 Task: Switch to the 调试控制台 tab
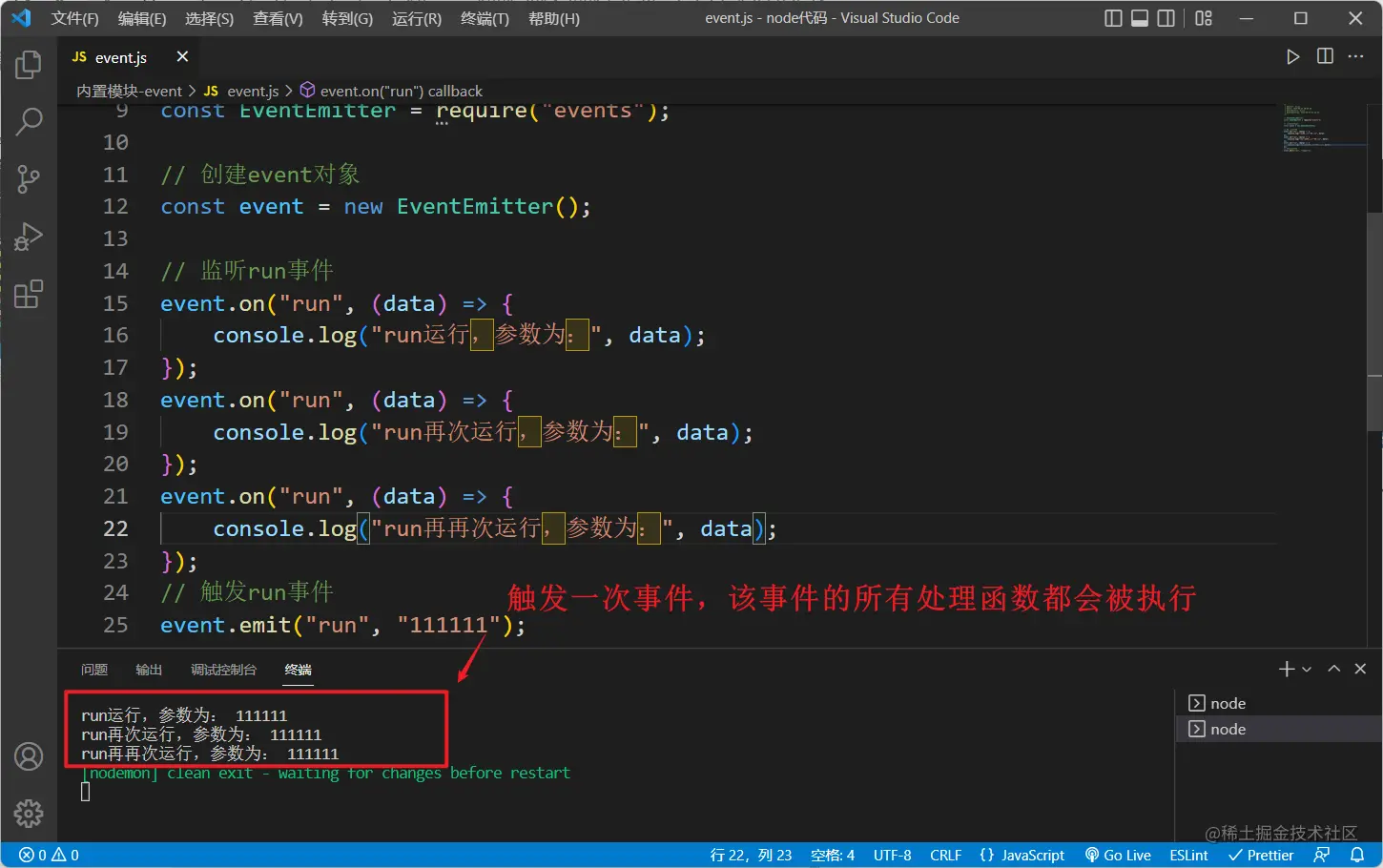click(223, 670)
